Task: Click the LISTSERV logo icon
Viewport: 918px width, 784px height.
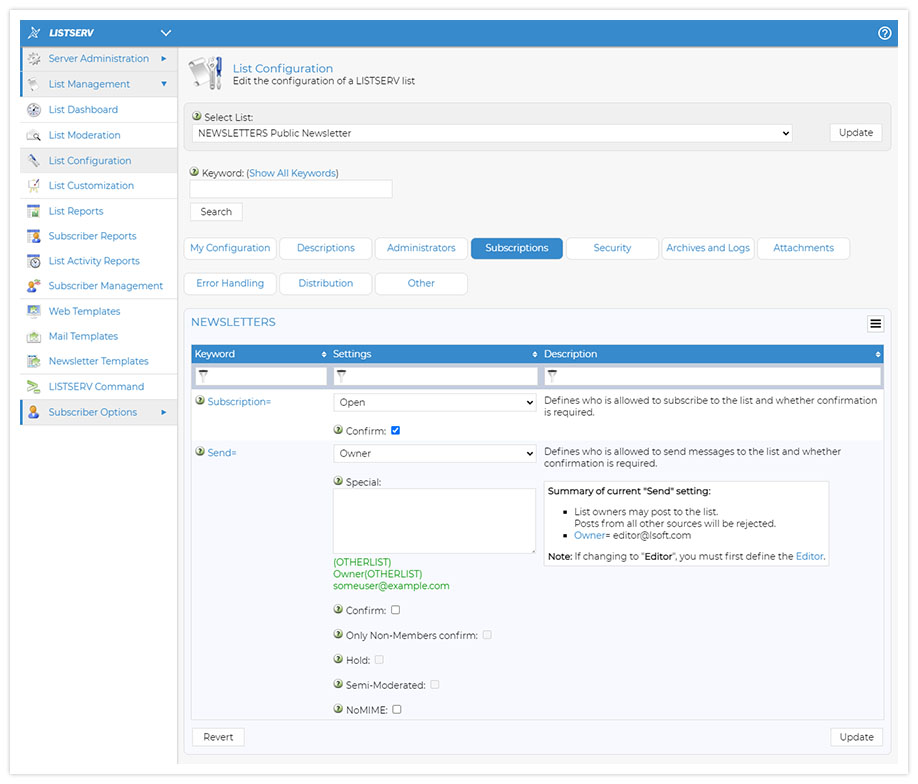Action: tap(34, 33)
